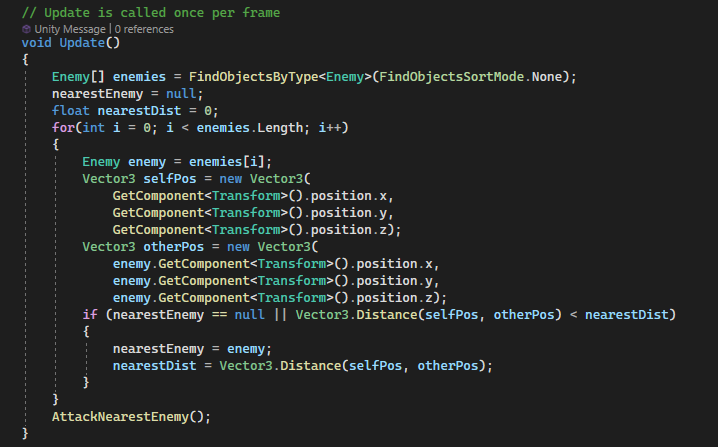Click the 'AttackNearestEnemy()' call
The height and width of the screenshot is (447, 718).
(128, 417)
